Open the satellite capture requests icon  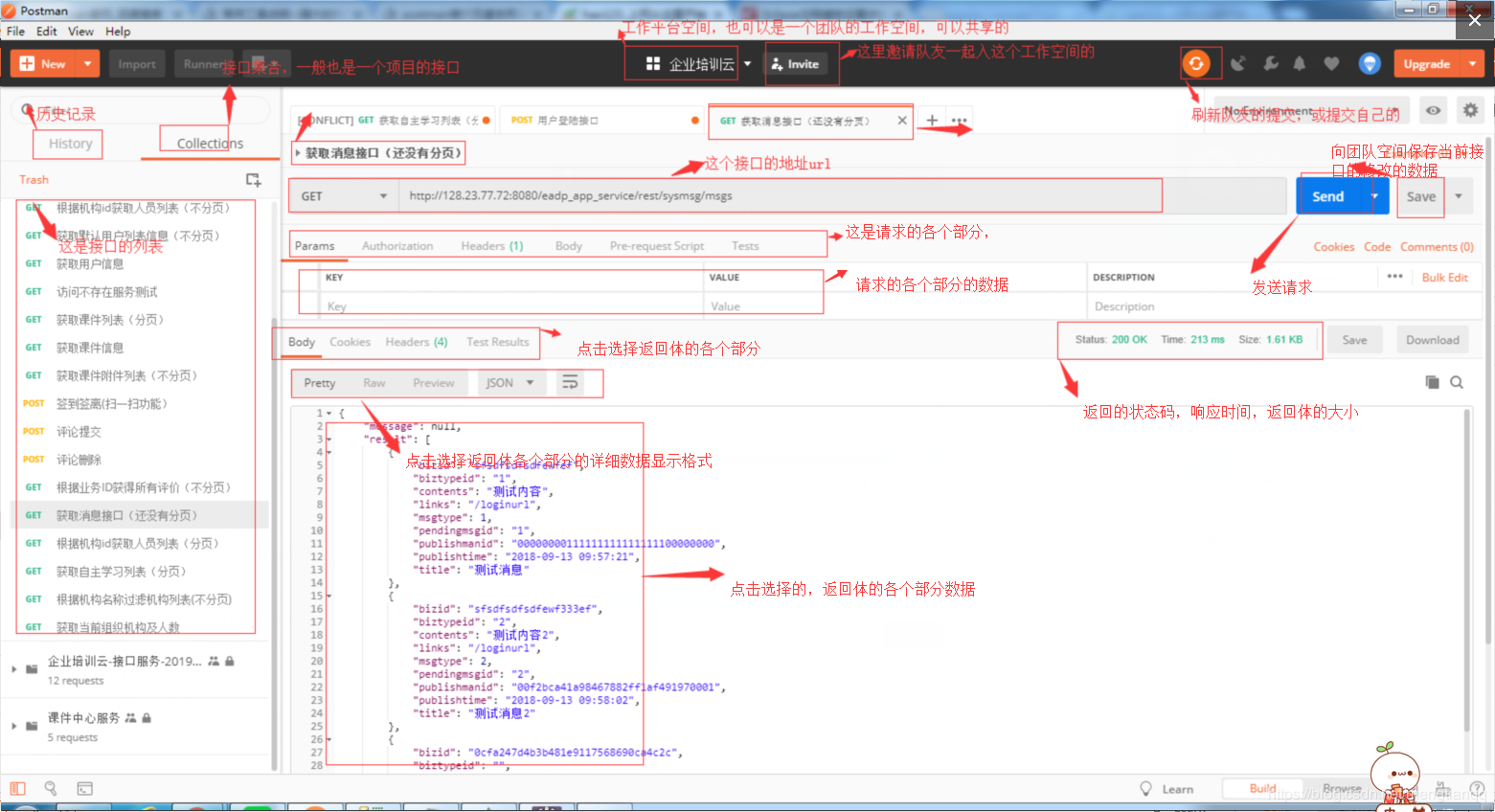[x=1238, y=64]
